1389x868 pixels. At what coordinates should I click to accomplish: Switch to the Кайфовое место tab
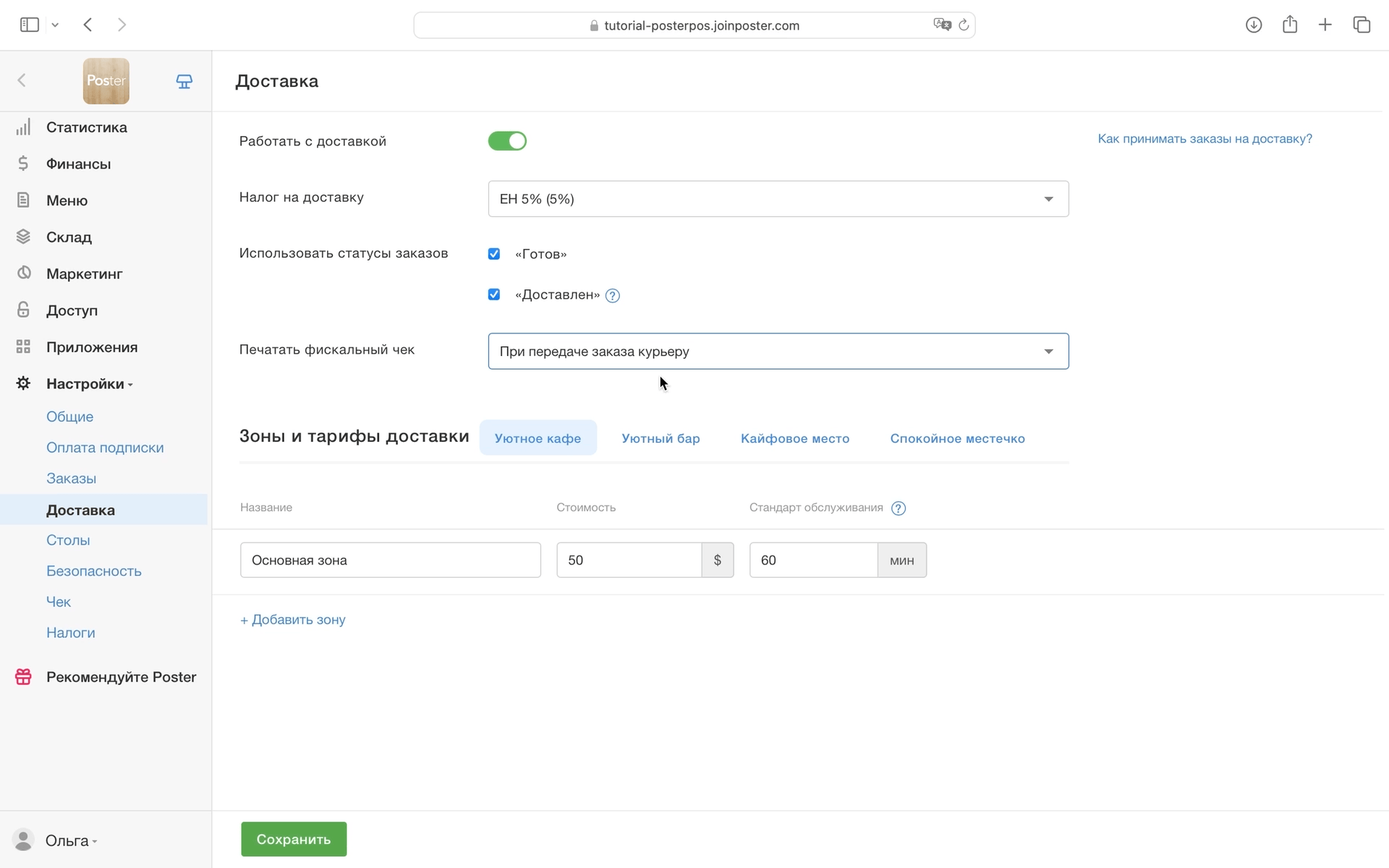click(x=794, y=438)
